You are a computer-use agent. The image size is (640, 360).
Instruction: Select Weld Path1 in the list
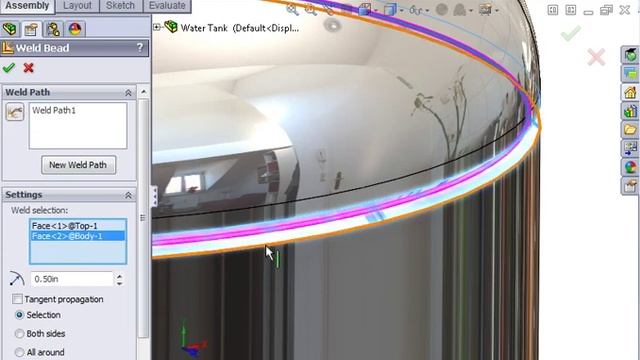(54, 111)
